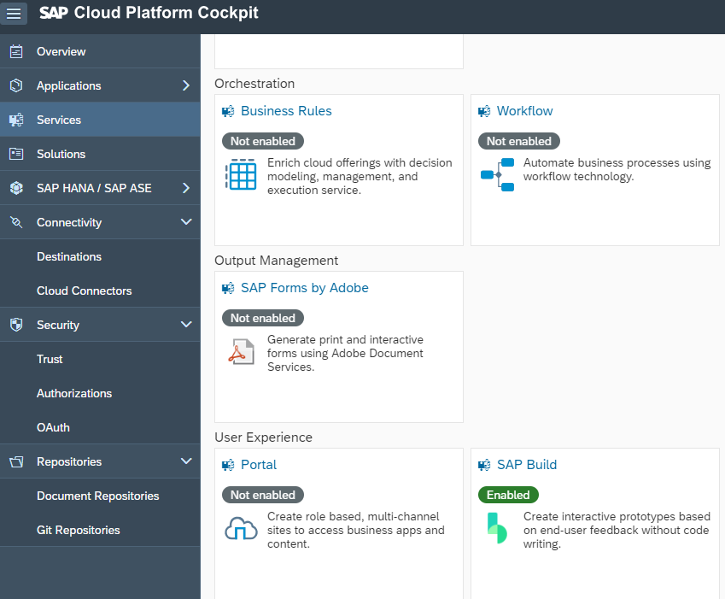Open the SAP Forms by Adobe link
This screenshot has width=725, height=599.
tap(305, 288)
